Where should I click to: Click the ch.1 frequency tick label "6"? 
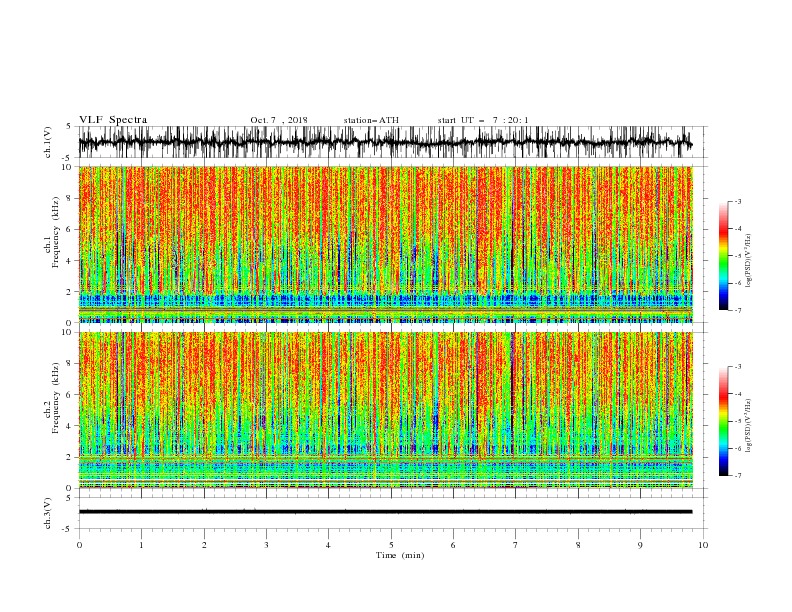click(70, 229)
